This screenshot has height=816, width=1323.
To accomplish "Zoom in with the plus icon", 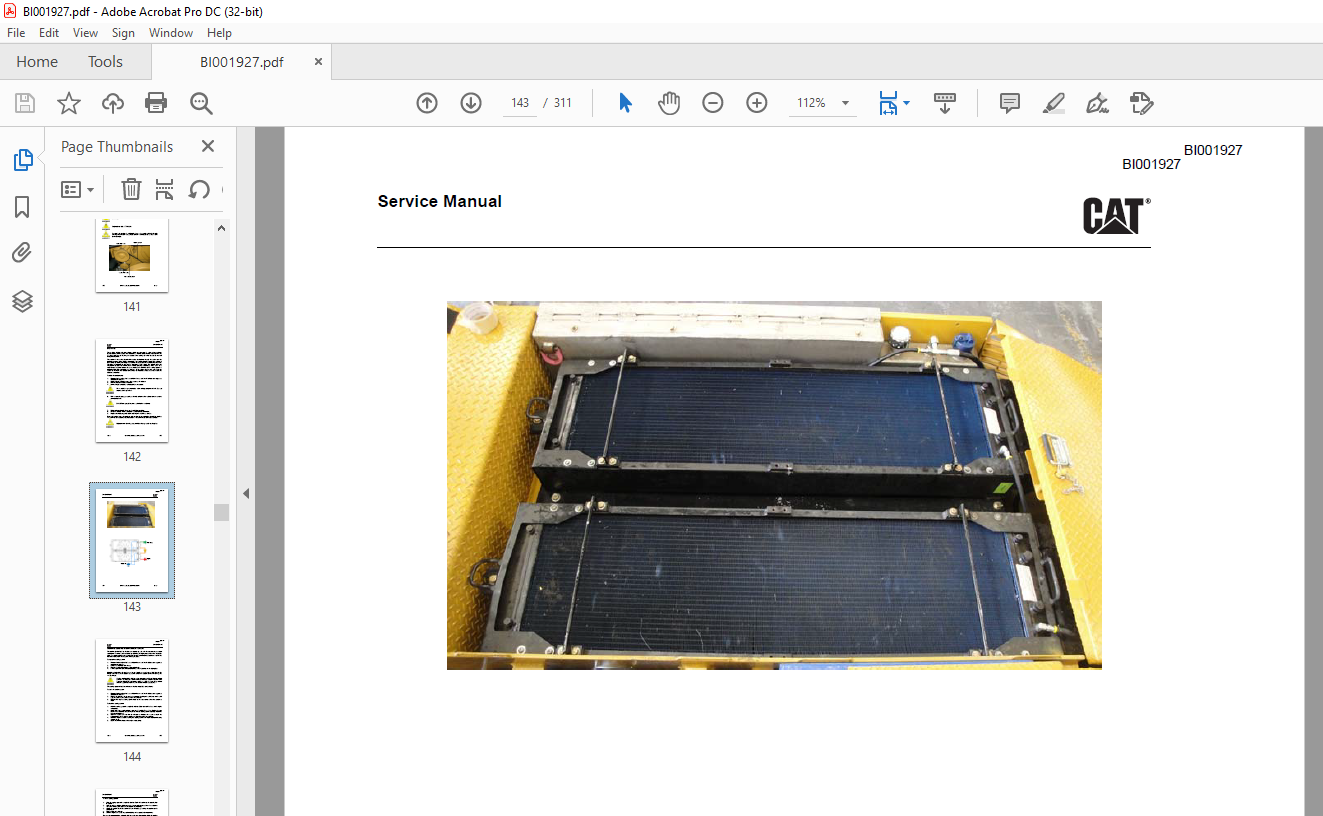I will [x=757, y=103].
